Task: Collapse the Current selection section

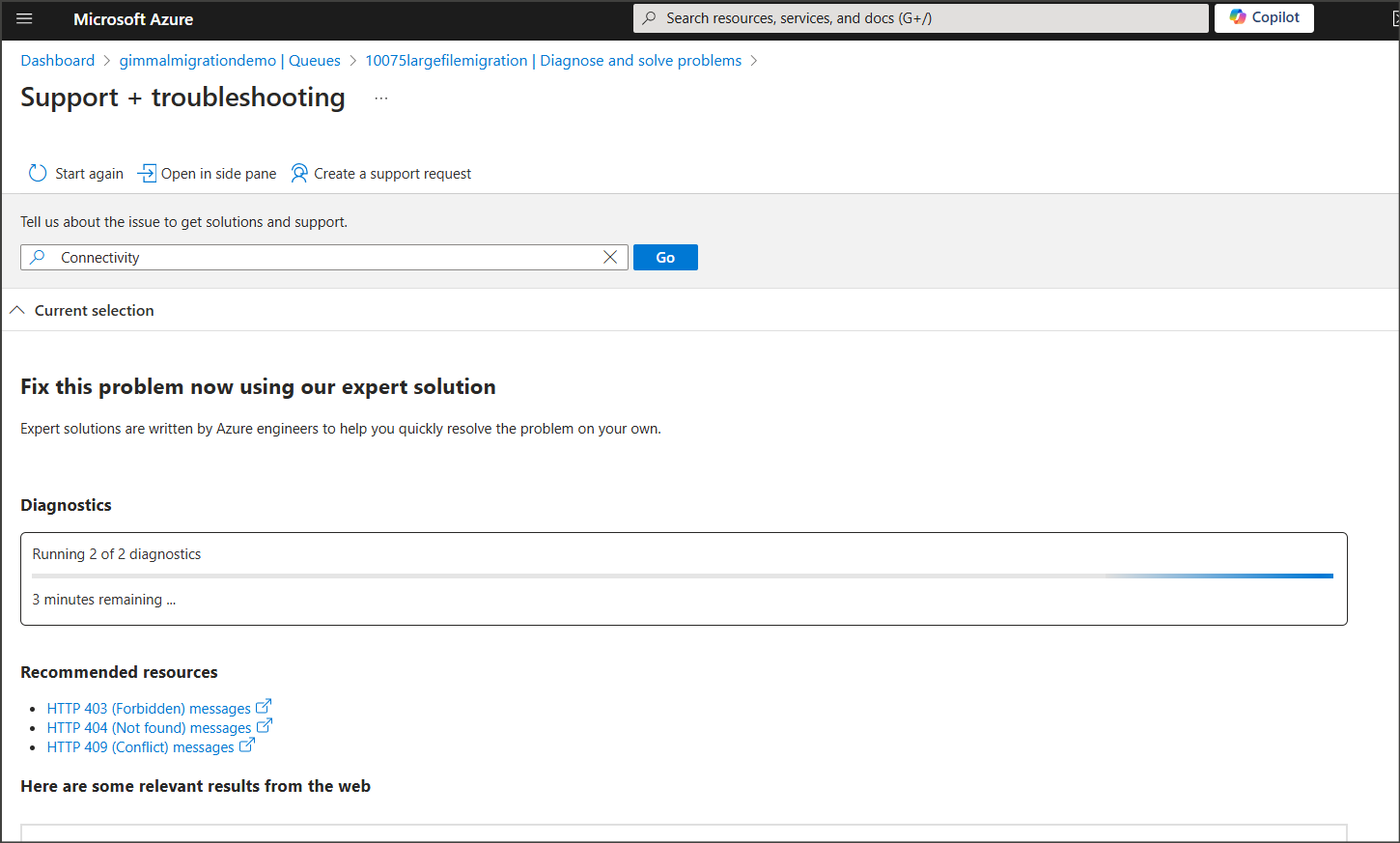Action: point(16,309)
